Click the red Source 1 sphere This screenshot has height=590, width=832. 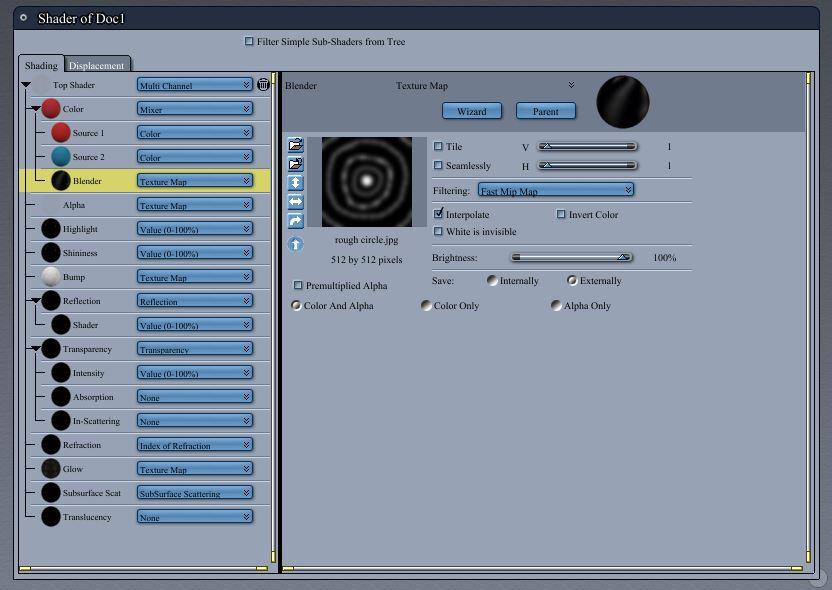tap(61, 133)
